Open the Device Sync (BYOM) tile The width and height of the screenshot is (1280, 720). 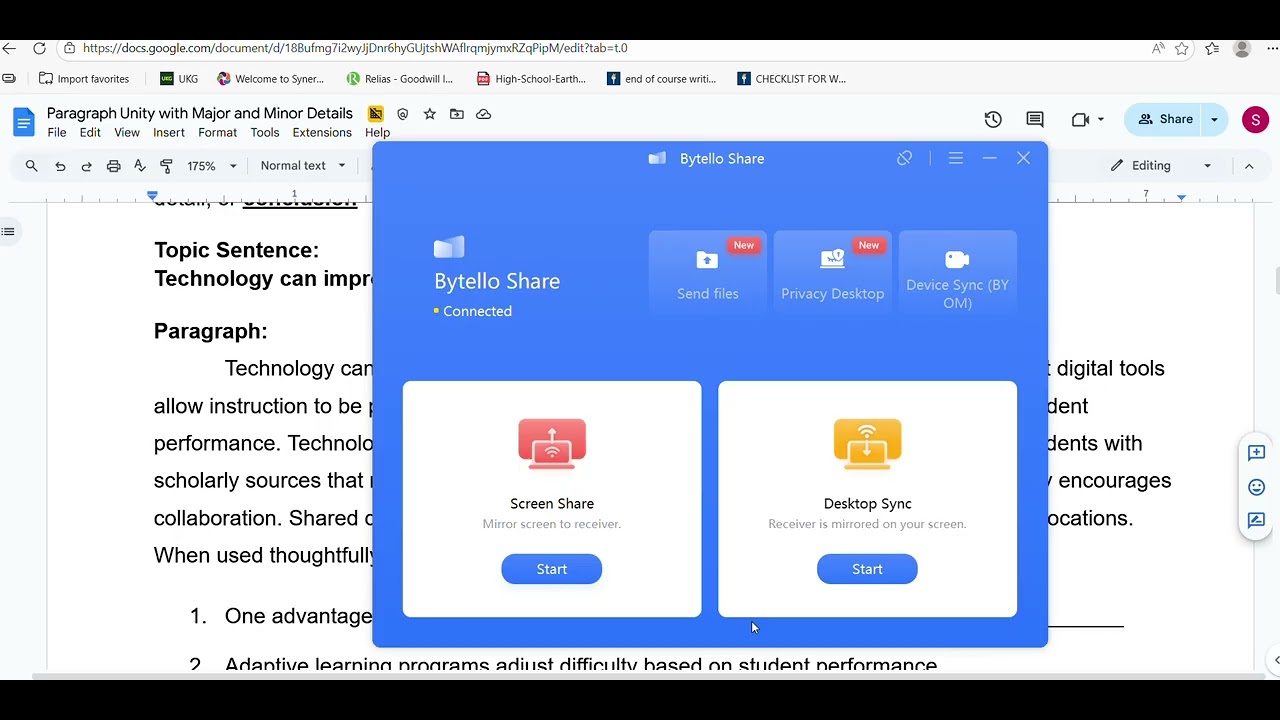957,273
